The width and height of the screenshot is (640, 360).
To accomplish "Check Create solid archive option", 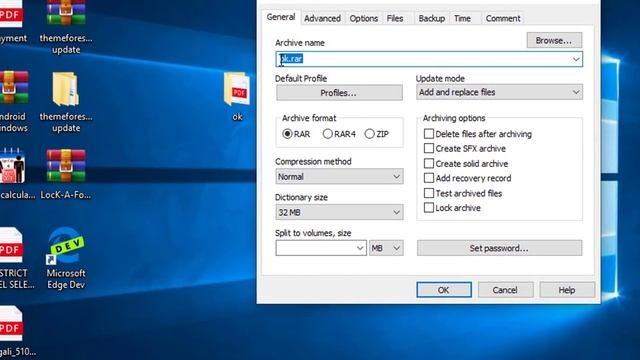I will pyautogui.click(x=466, y=164).
